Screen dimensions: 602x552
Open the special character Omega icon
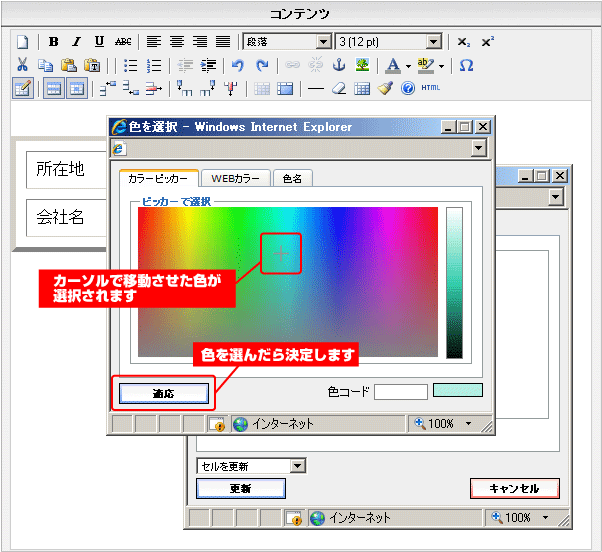(x=466, y=65)
